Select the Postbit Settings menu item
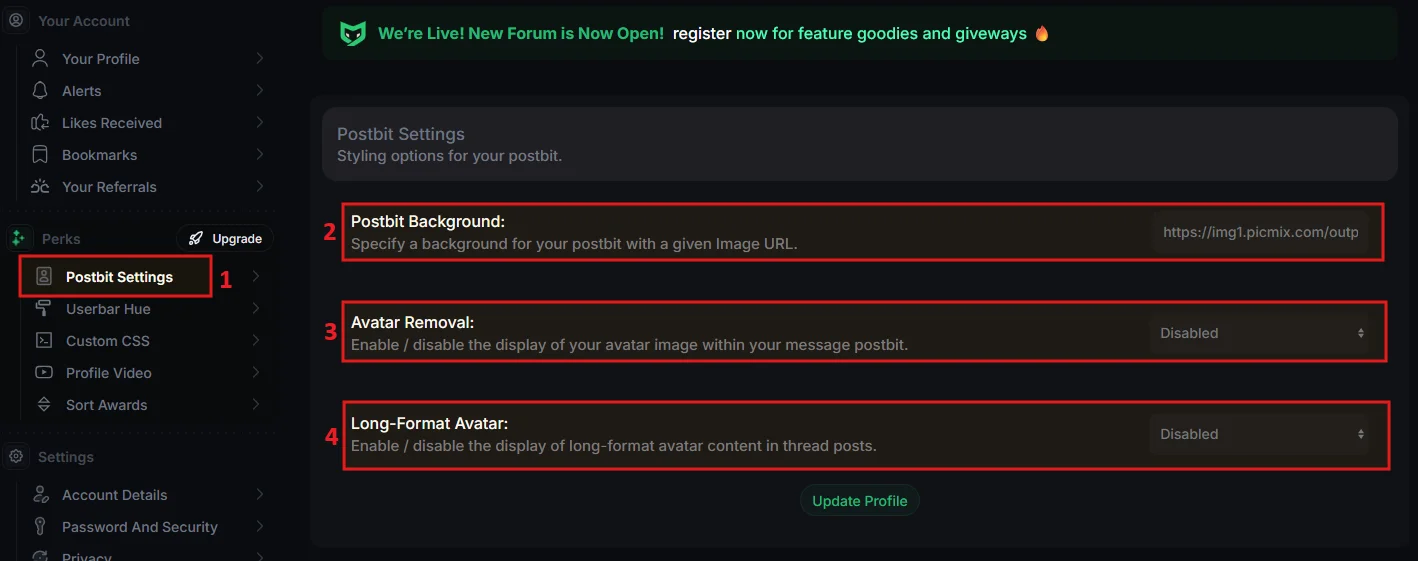The height and width of the screenshot is (561, 1418). point(119,277)
